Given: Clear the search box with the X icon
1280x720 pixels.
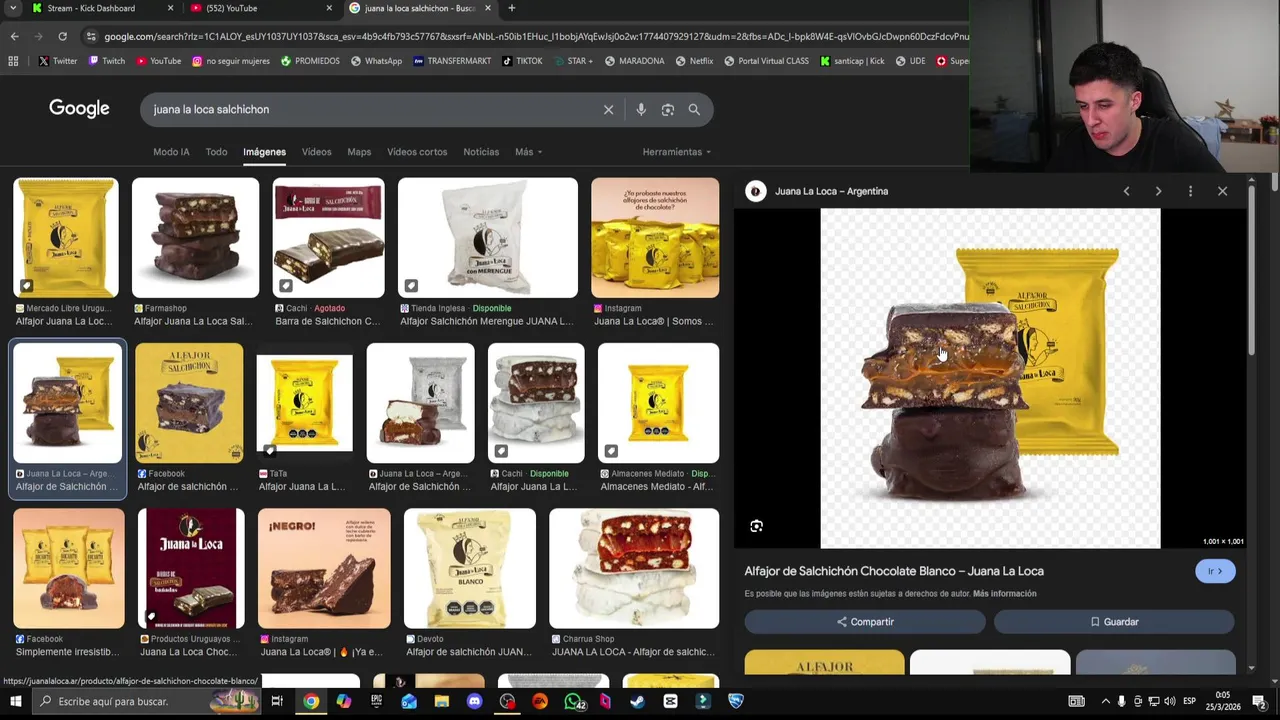Looking at the screenshot, I should point(608,109).
